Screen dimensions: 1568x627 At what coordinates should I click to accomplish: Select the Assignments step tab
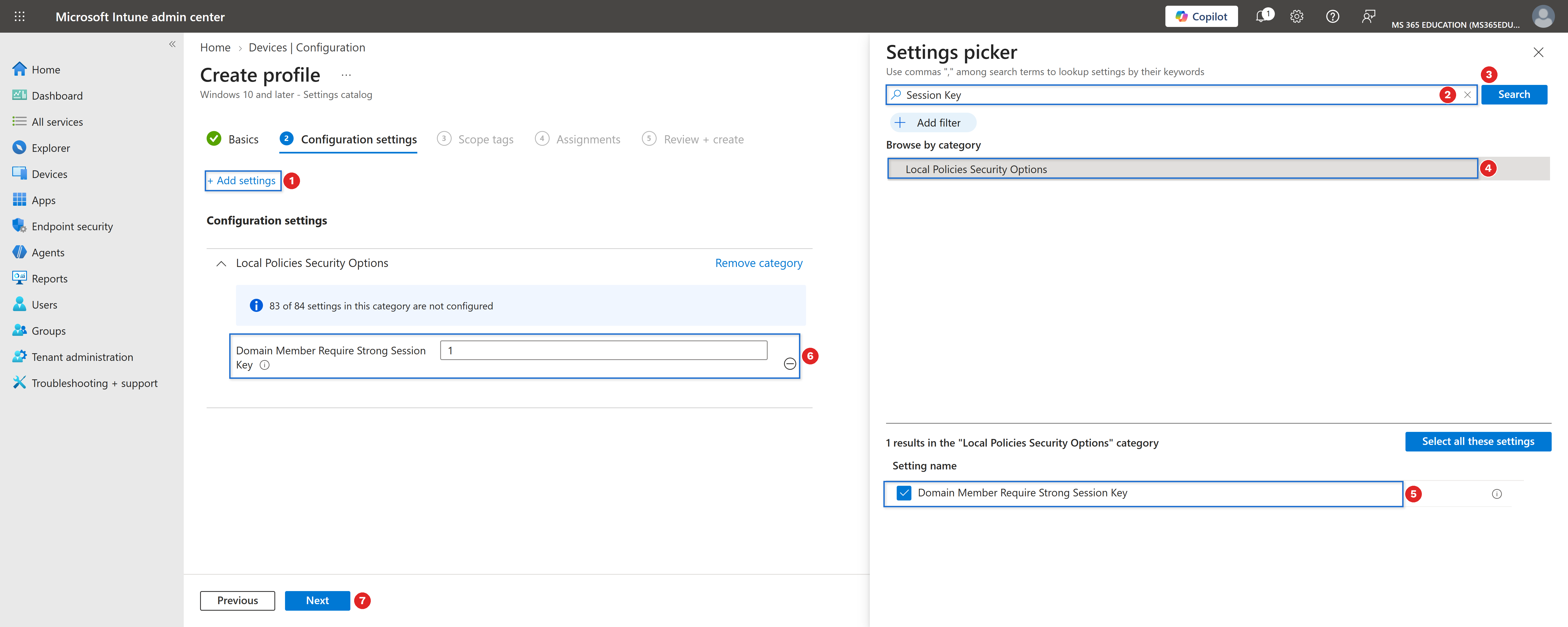[578, 139]
